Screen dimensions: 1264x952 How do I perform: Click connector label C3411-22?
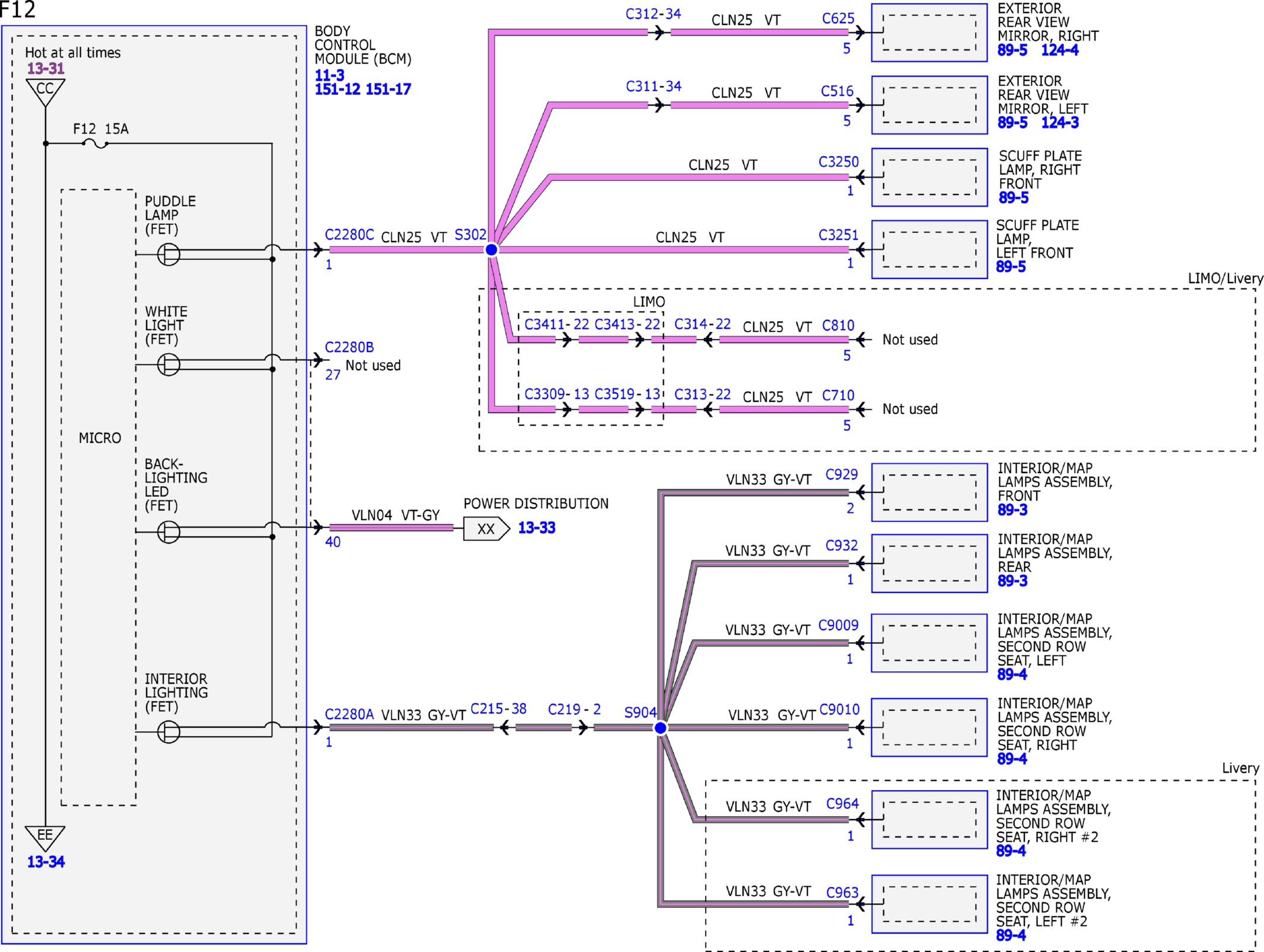(x=557, y=325)
